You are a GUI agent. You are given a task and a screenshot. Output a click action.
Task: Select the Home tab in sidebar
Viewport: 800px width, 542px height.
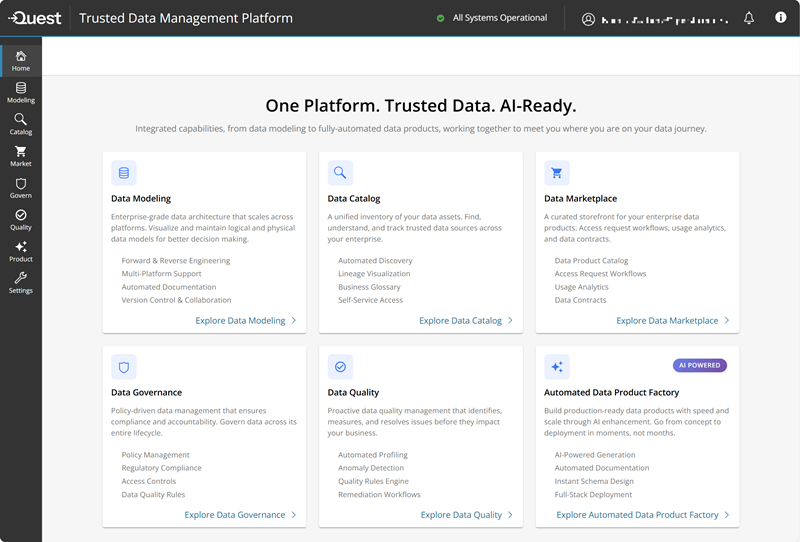coord(21,61)
